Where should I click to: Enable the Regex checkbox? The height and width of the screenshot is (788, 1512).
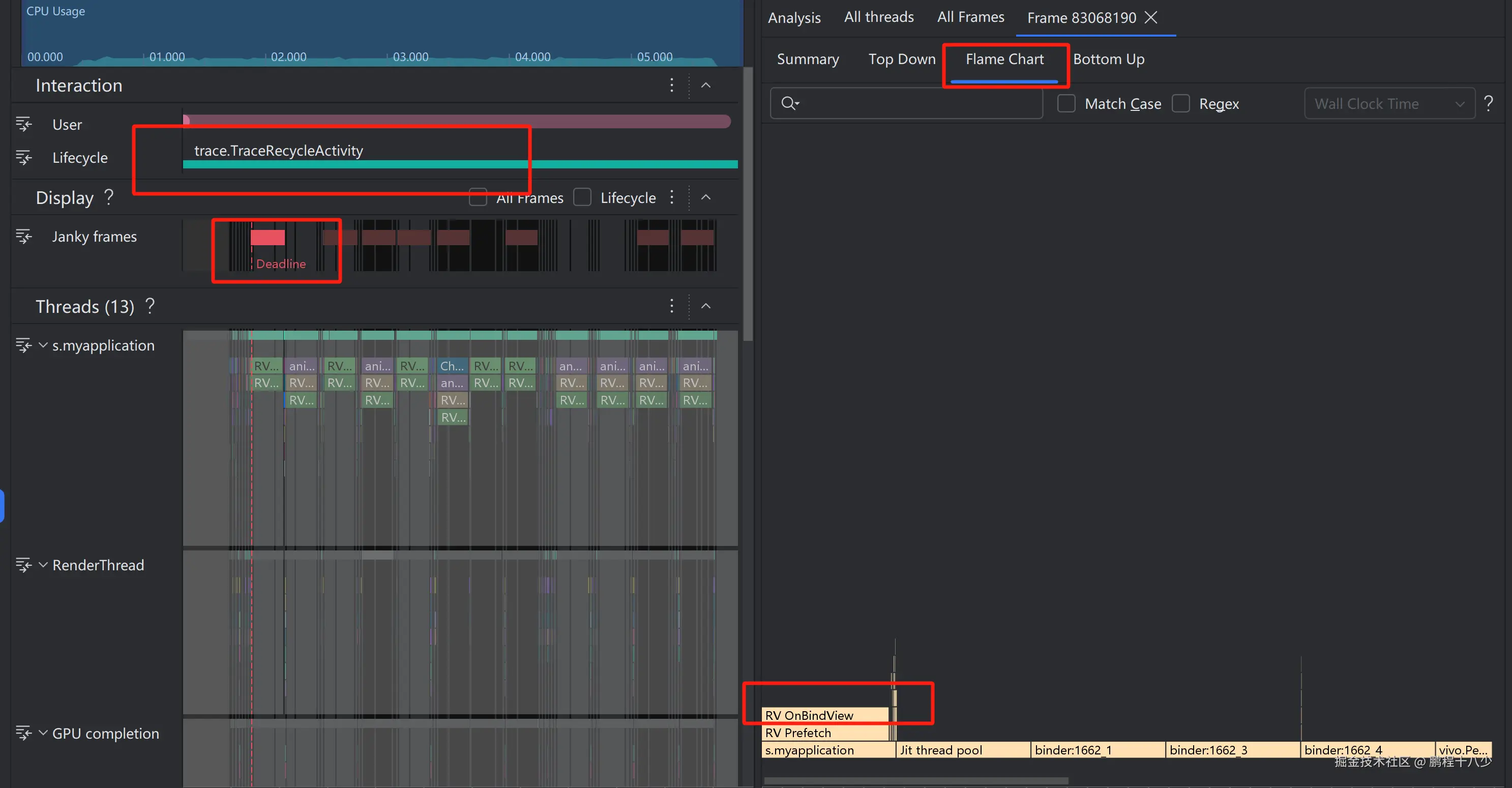(1180, 103)
